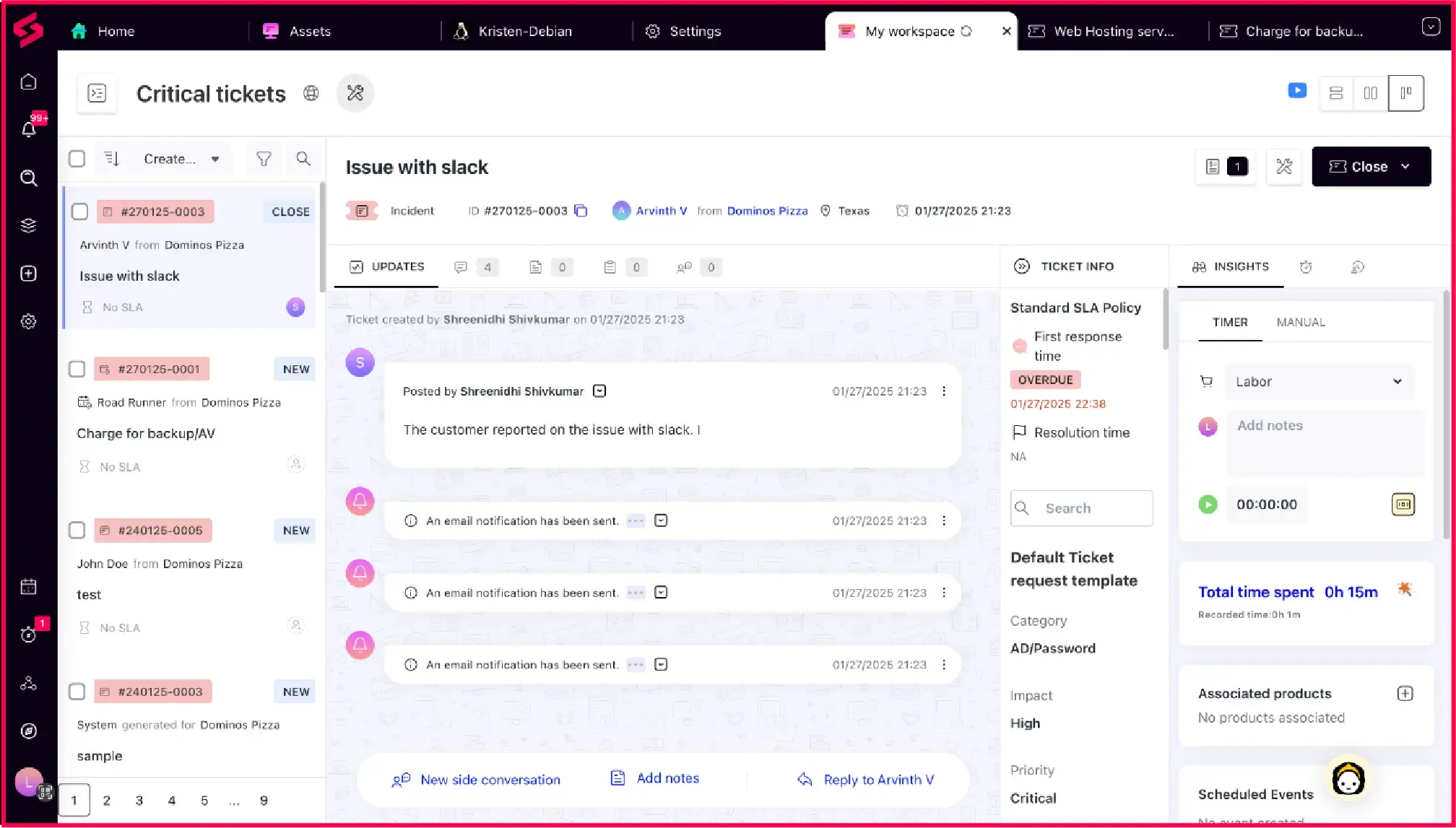
Task: Check the ticket #240125-0005 checkbox
Action: click(x=77, y=530)
